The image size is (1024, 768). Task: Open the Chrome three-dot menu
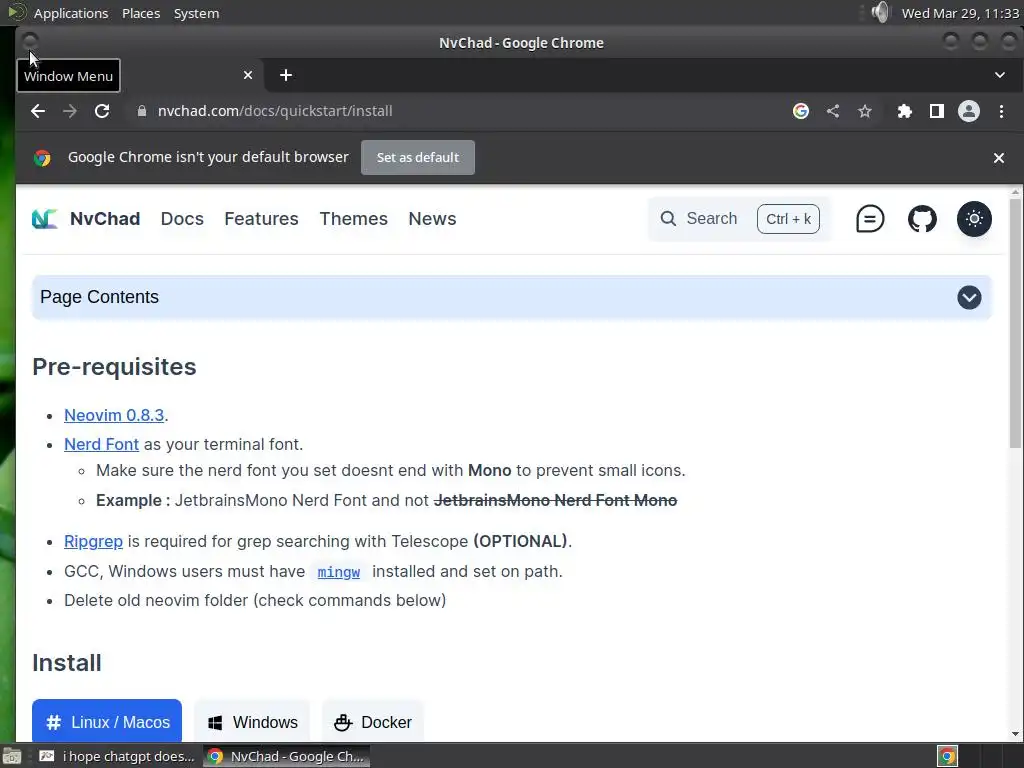click(1001, 111)
